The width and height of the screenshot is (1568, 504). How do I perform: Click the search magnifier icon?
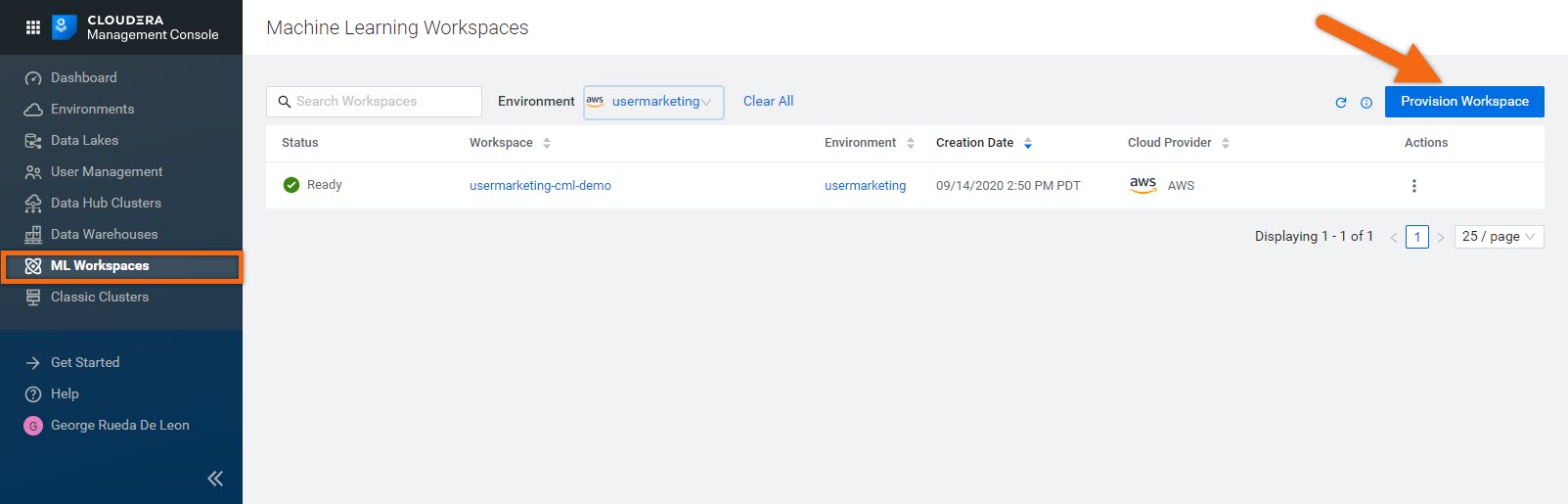(x=285, y=102)
